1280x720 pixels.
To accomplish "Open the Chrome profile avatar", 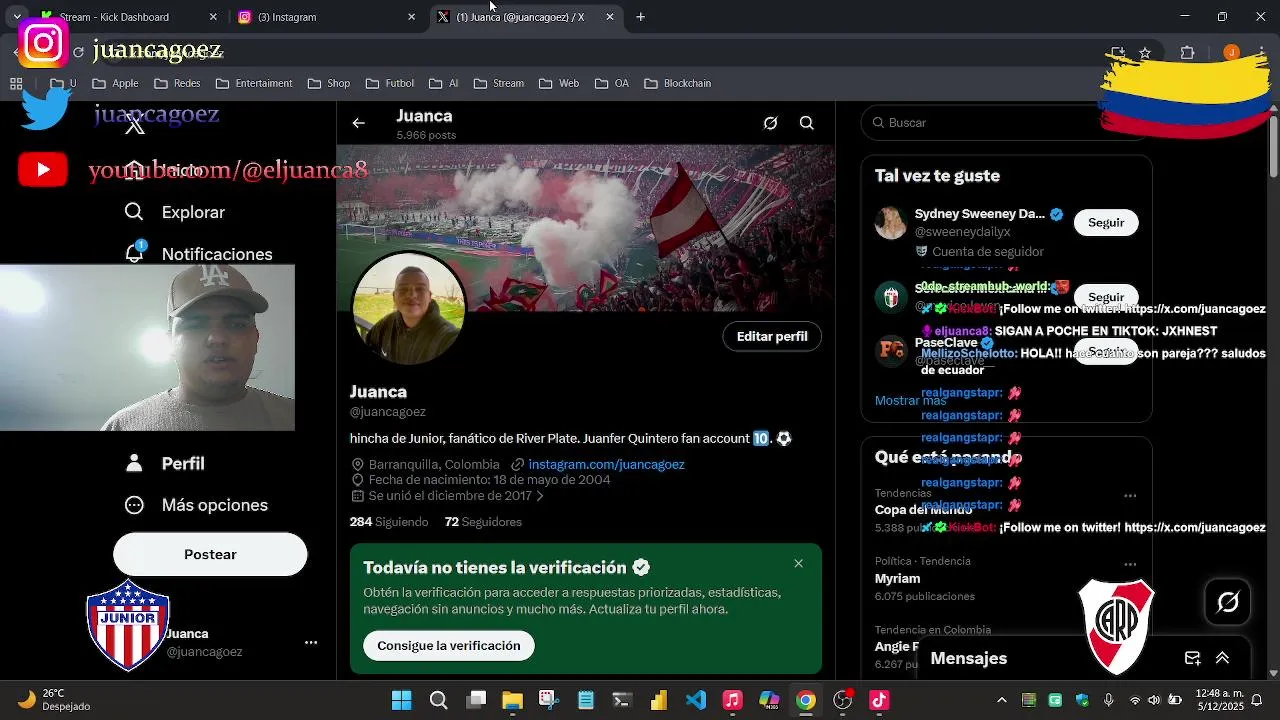I will point(1232,53).
